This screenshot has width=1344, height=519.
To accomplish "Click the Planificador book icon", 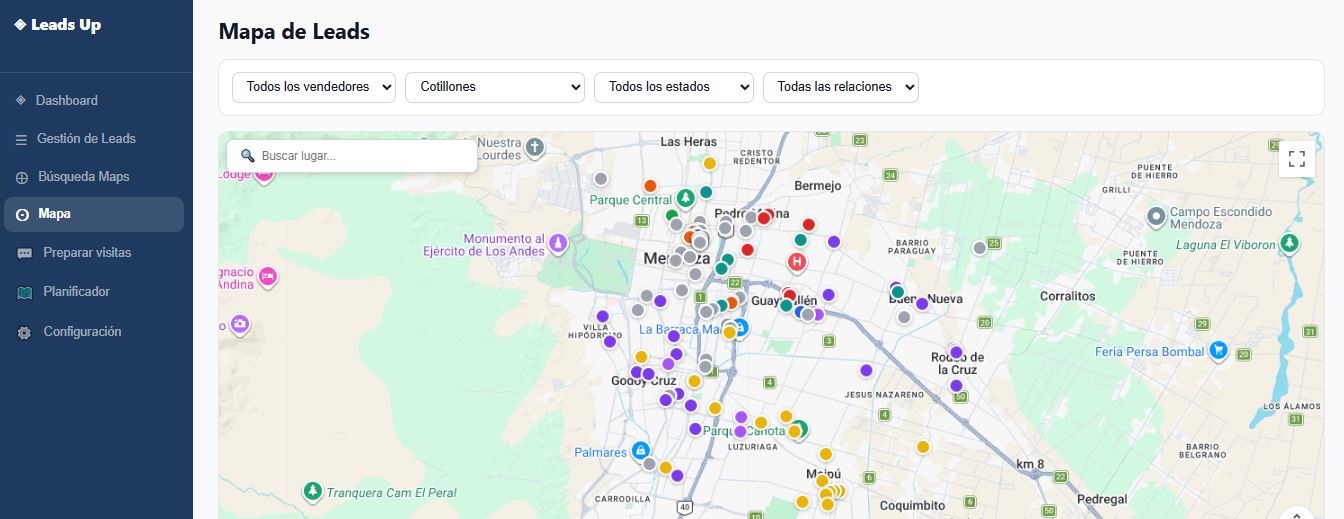I will pos(25,293).
